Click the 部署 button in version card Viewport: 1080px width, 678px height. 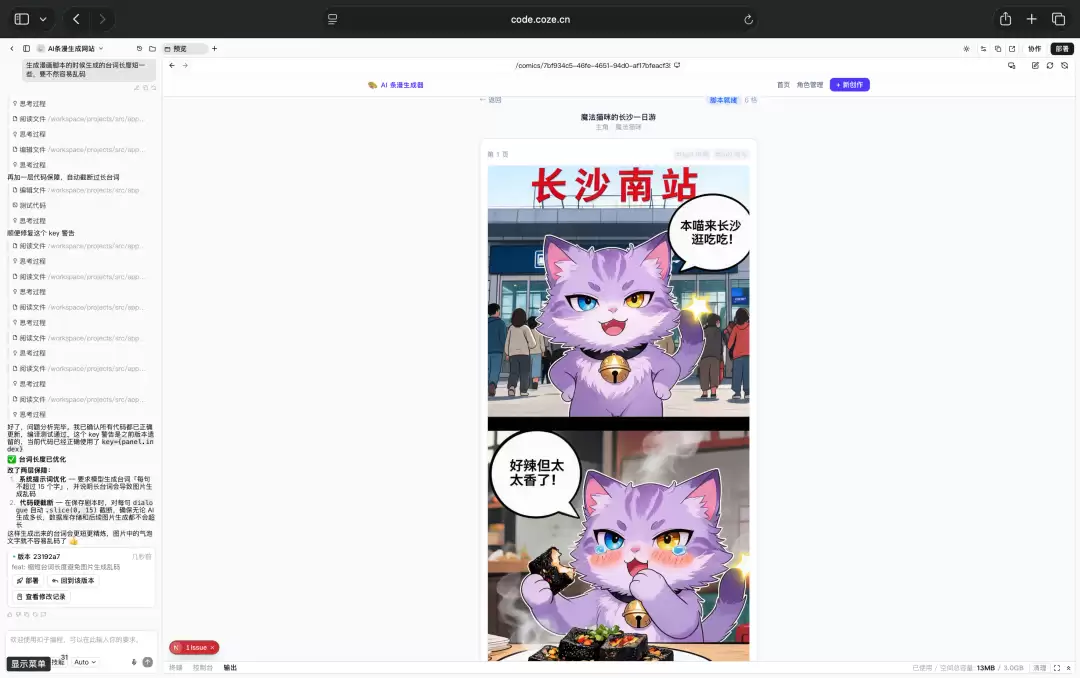(x=28, y=580)
